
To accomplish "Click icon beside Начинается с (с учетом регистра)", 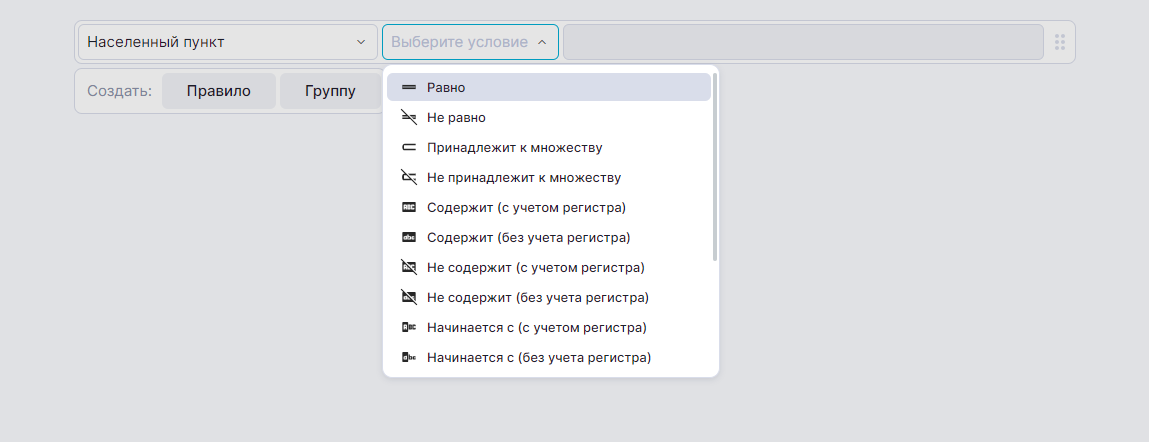I will [x=408, y=328].
